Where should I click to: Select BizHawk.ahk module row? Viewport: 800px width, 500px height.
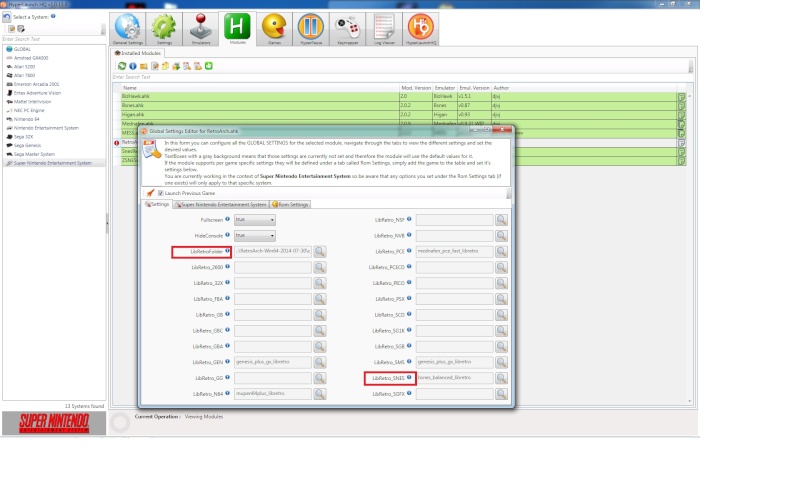398,96
